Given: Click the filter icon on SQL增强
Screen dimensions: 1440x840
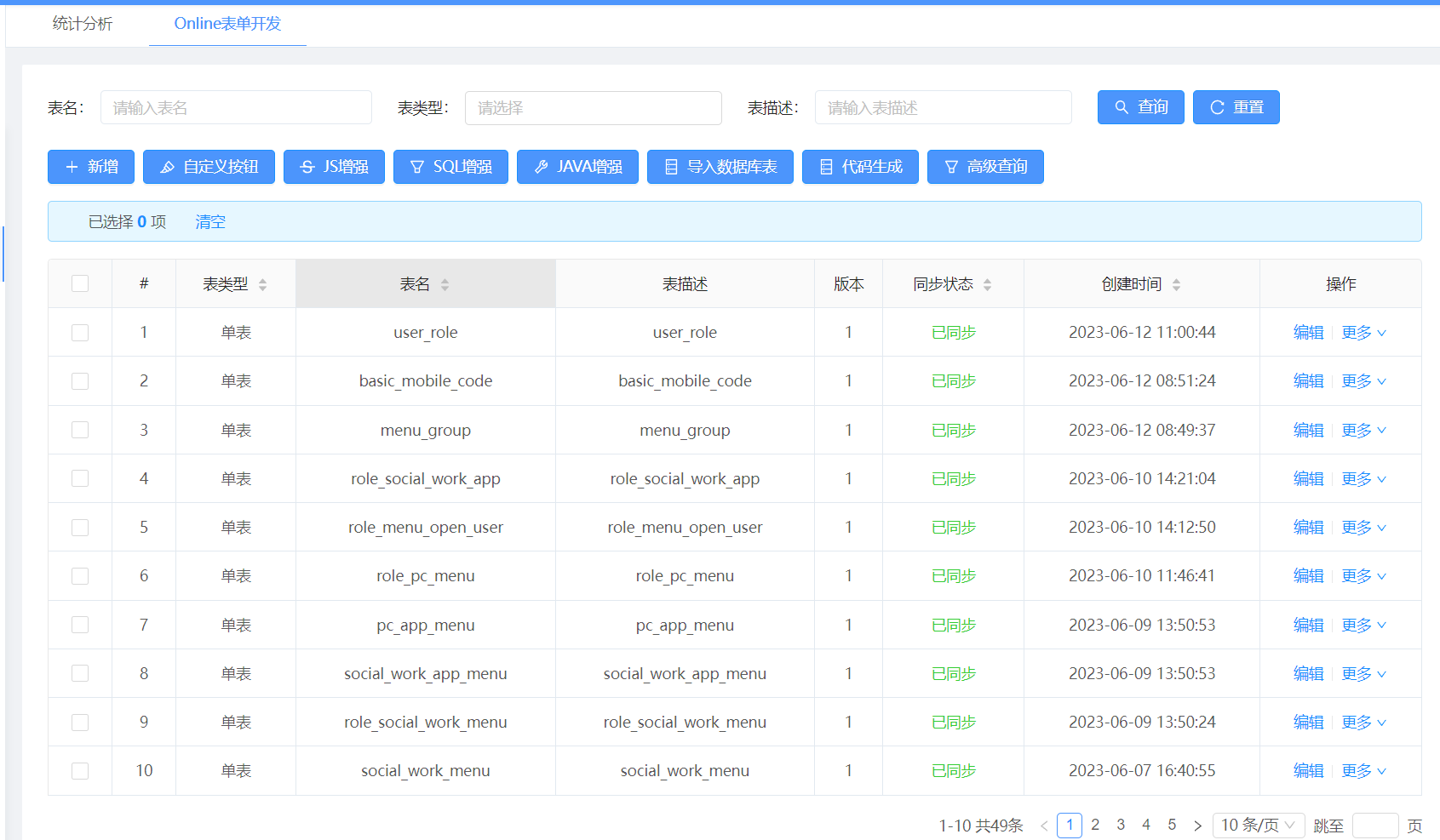Looking at the screenshot, I should [417, 167].
